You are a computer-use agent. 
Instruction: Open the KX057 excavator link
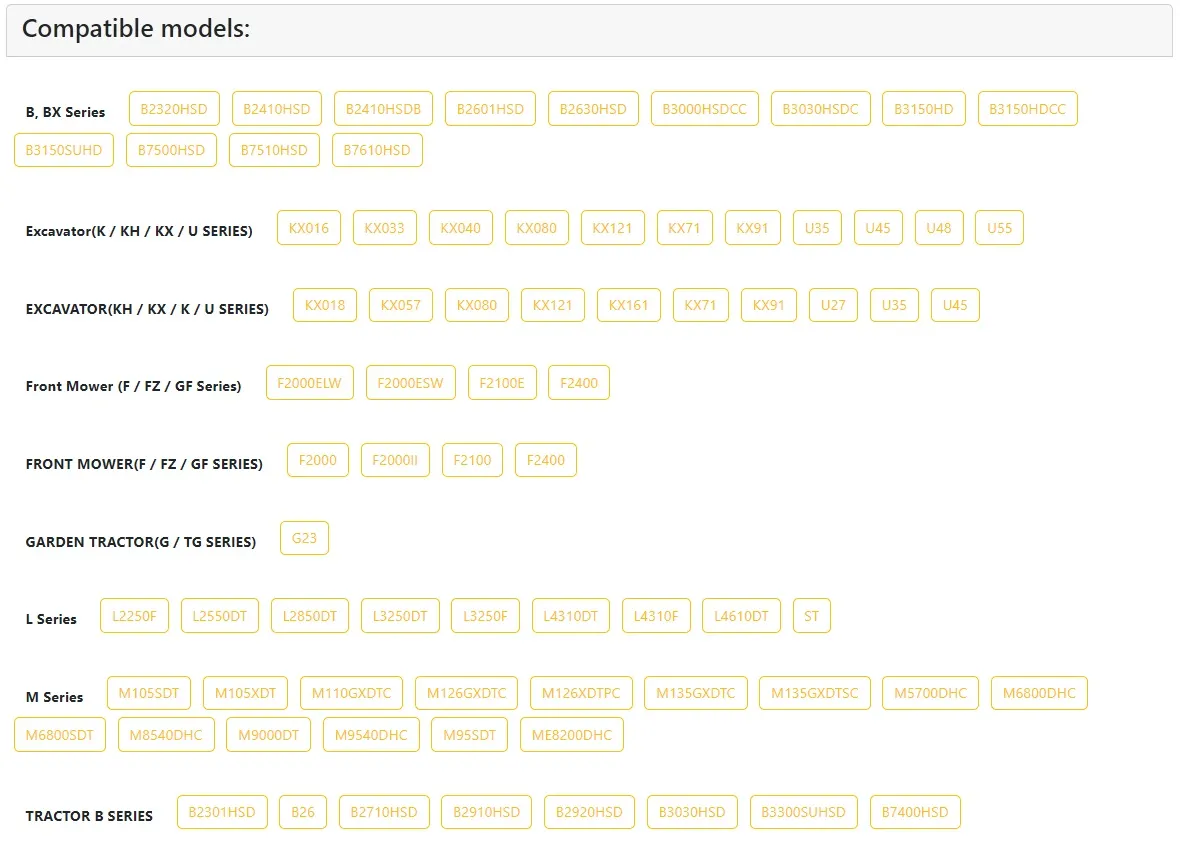click(401, 305)
